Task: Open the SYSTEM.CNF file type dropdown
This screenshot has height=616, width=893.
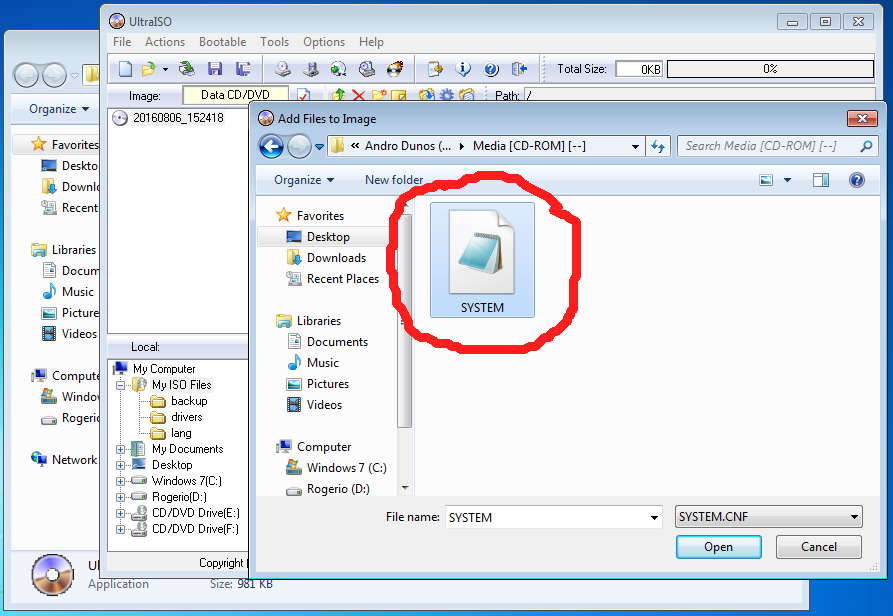Action: point(768,517)
